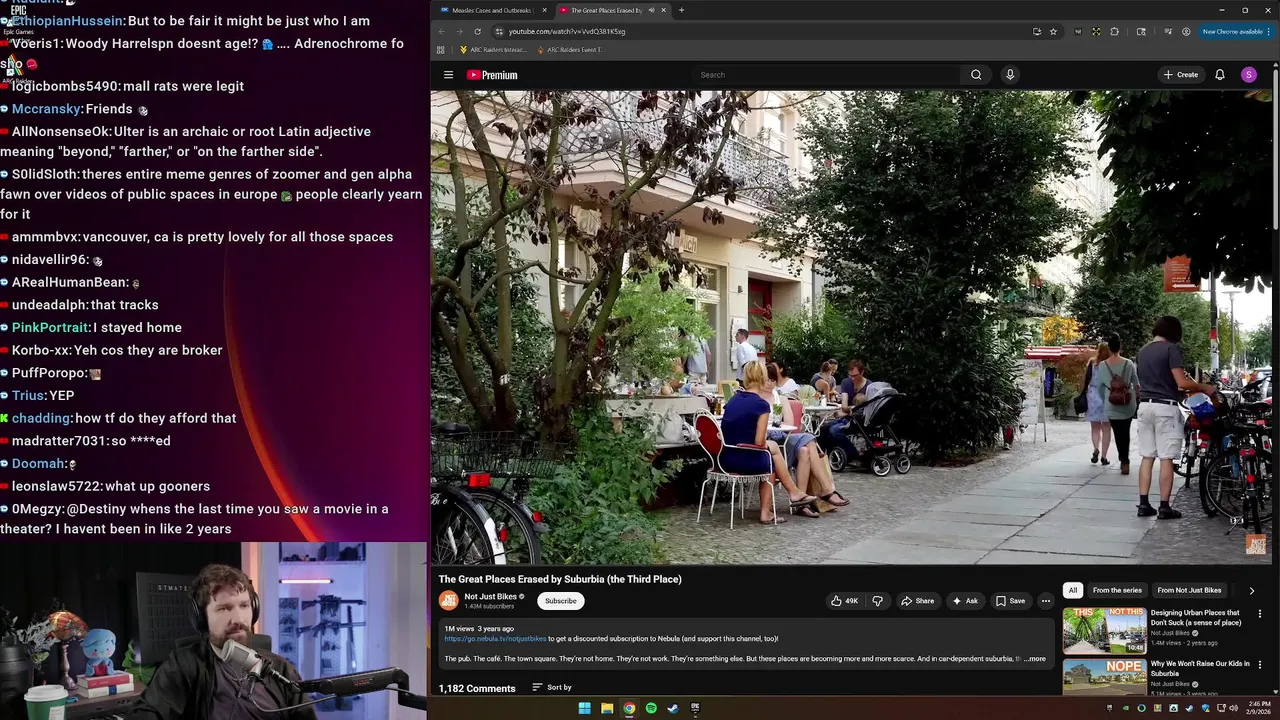Open the ARC Raiders Interac... bookmark
Image resolution: width=1280 pixels, height=720 pixels.
(x=492, y=49)
